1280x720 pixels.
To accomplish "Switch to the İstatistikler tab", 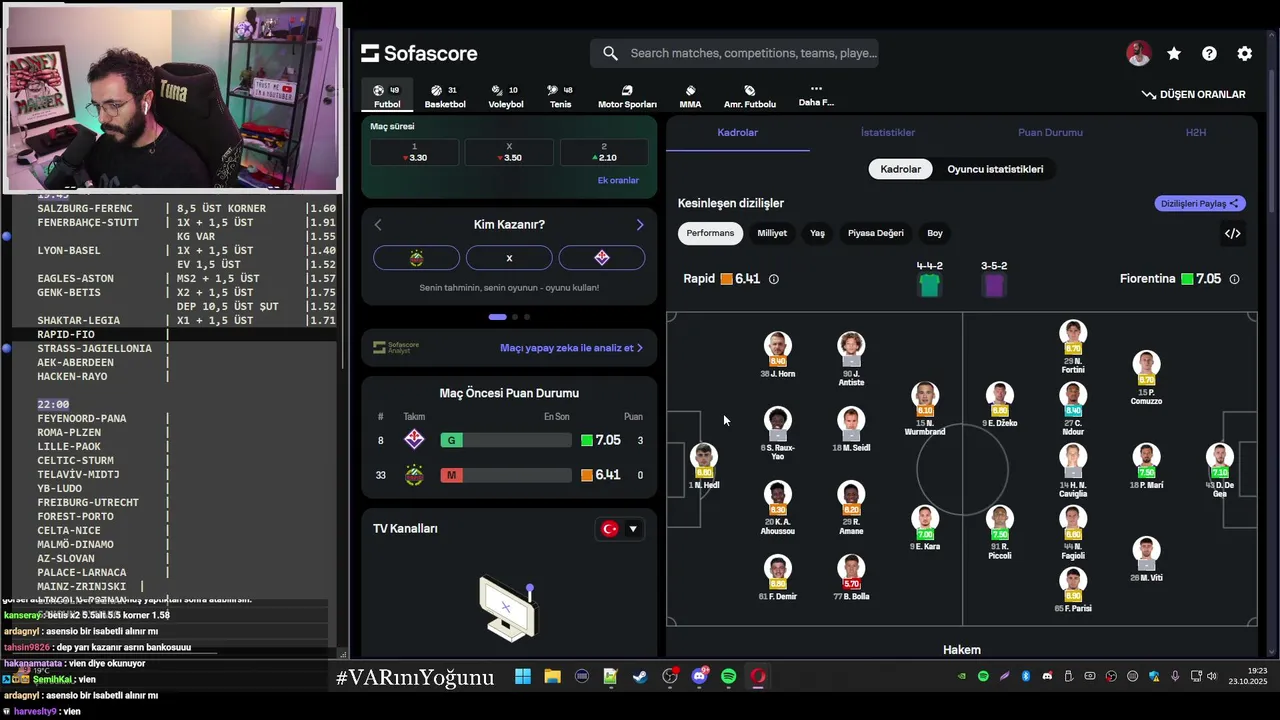I will (x=888, y=132).
